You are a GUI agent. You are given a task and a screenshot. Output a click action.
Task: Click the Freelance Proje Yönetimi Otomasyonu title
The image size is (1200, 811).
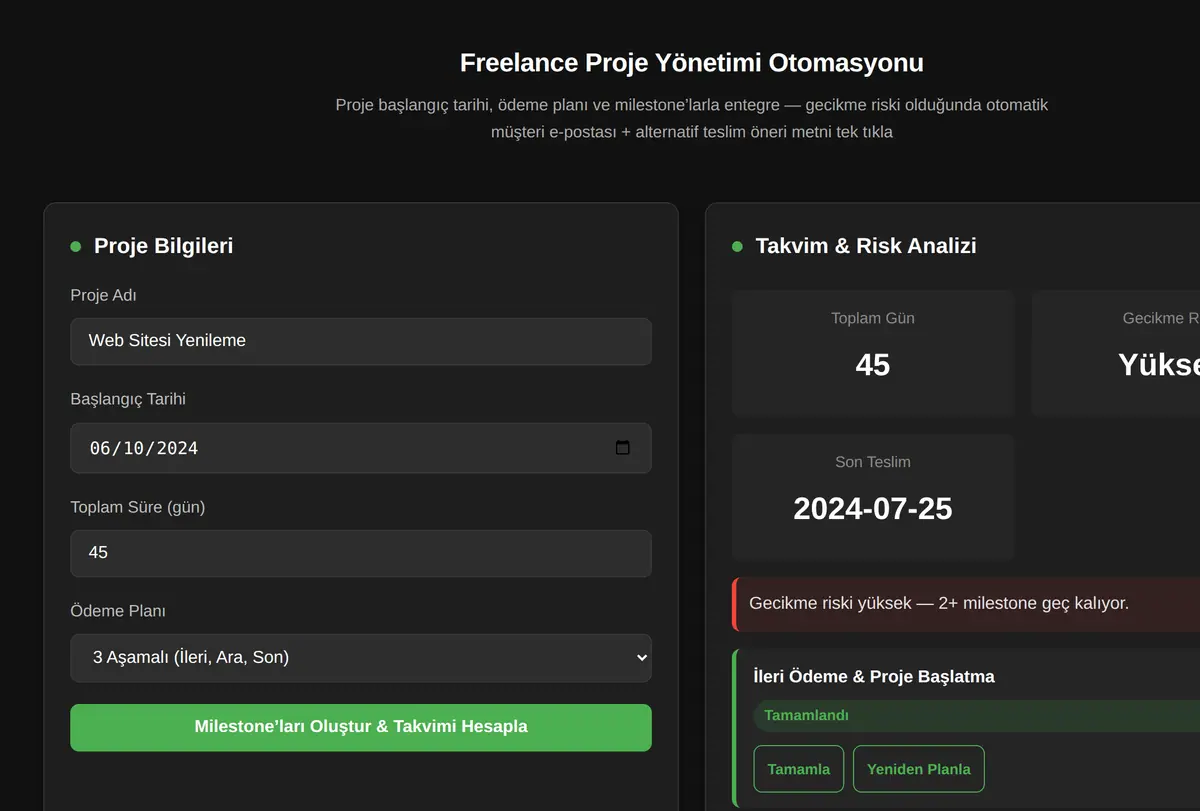pos(692,63)
